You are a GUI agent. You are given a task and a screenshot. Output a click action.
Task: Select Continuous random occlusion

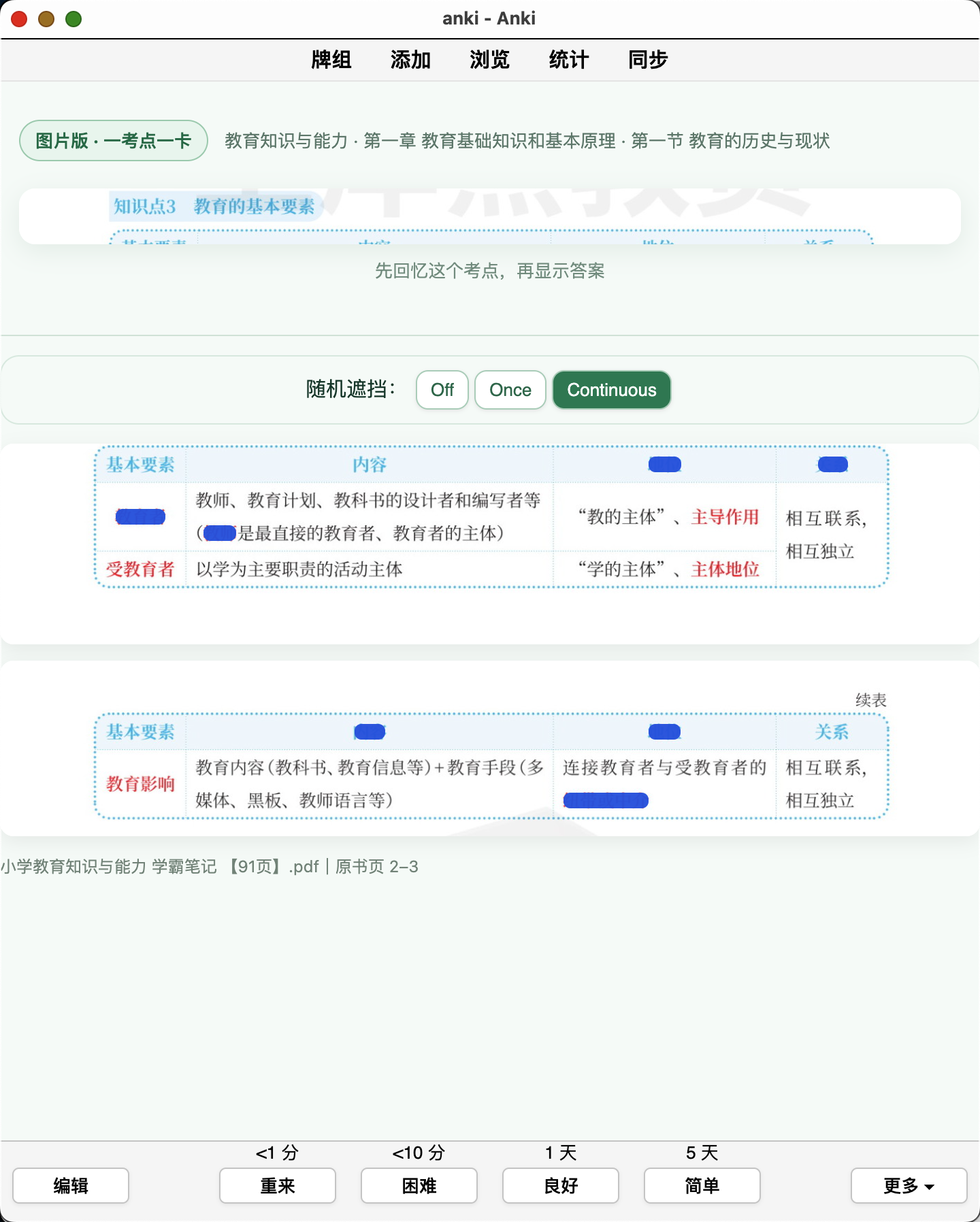coord(612,390)
